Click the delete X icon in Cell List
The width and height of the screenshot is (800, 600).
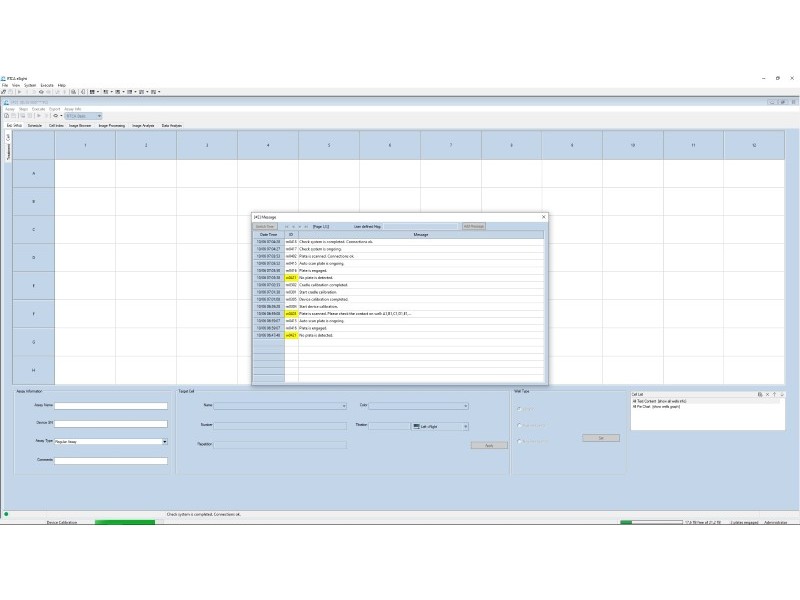click(767, 394)
